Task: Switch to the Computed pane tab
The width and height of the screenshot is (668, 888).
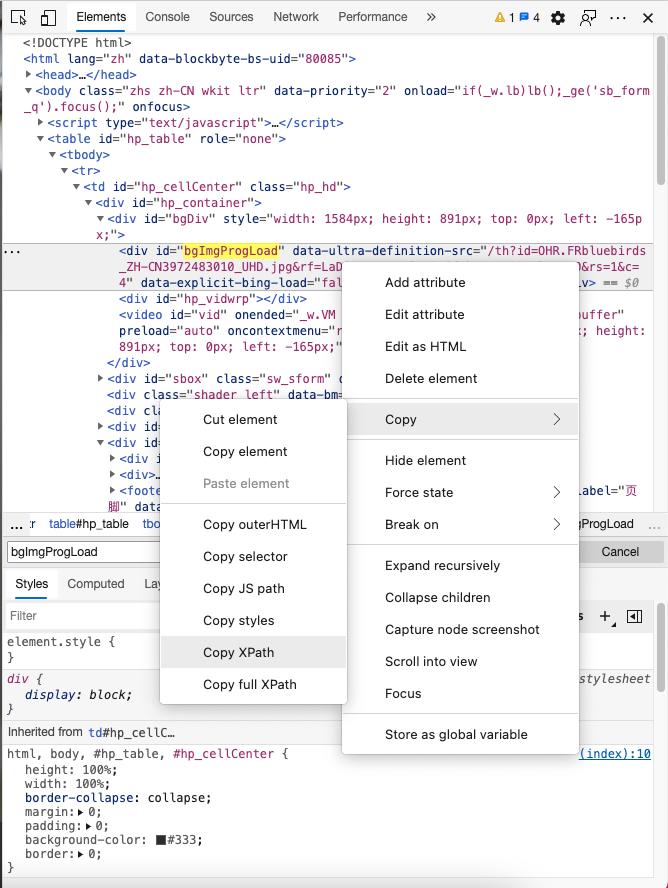Action: tap(96, 584)
